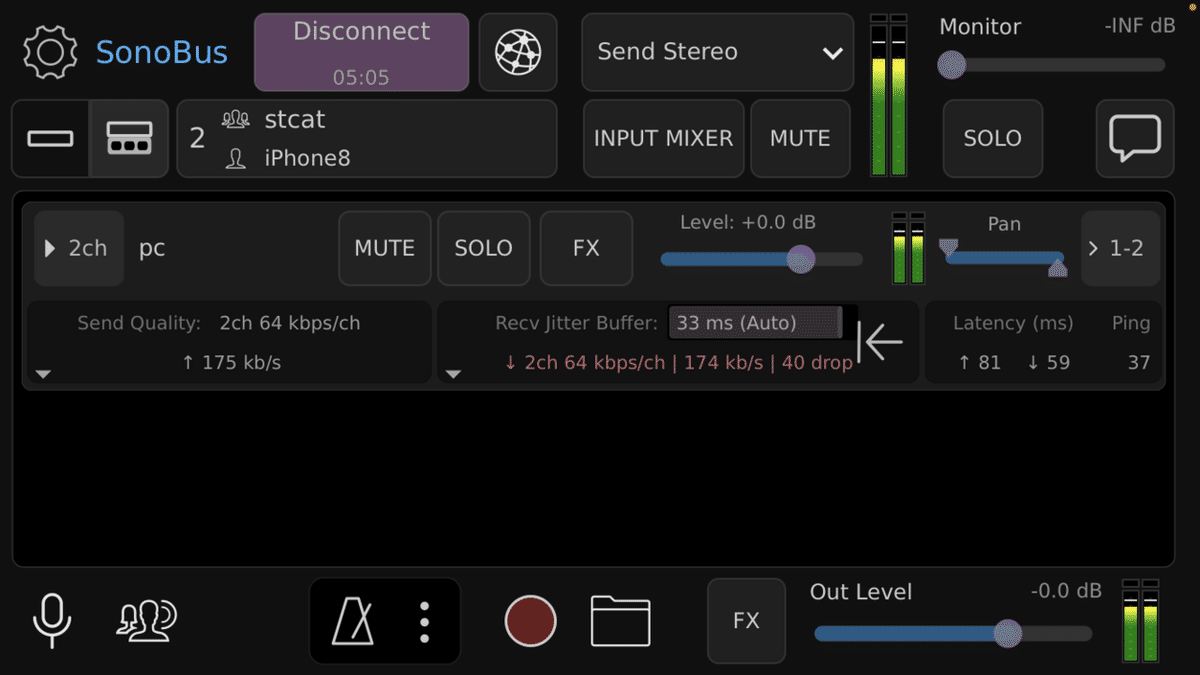Image resolution: width=1200 pixels, height=675 pixels.
Task: Reset jitter buffer with arrow-to-bar icon
Action: [881, 342]
